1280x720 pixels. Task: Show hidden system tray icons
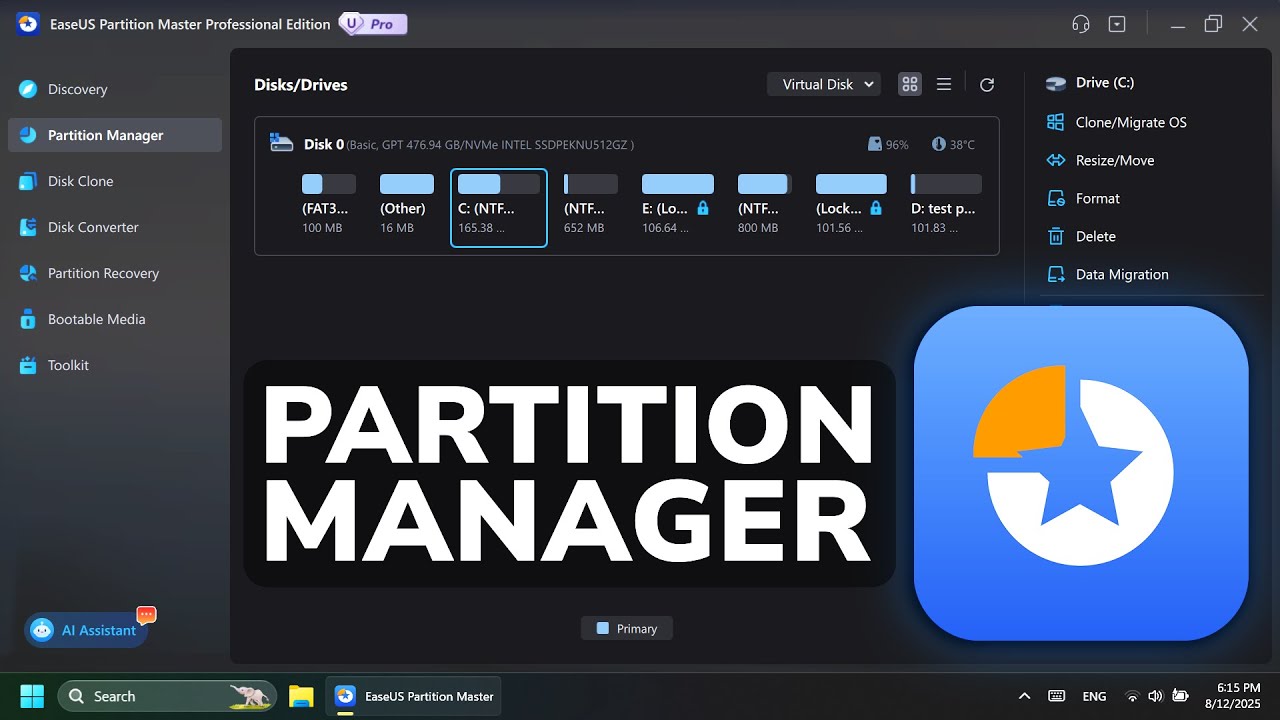point(1024,696)
